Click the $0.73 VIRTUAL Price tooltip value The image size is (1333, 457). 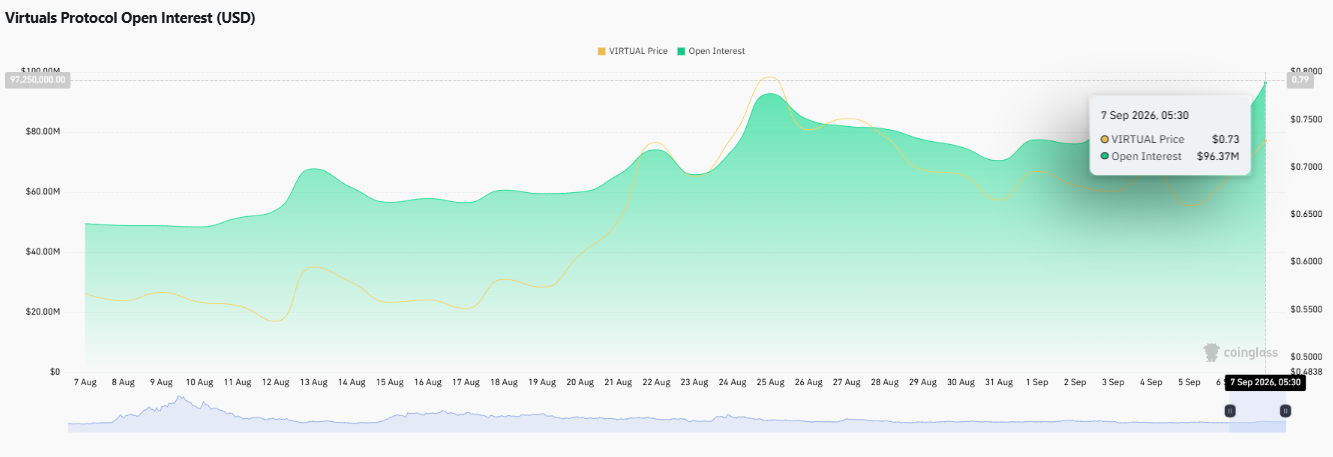click(1226, 139)
